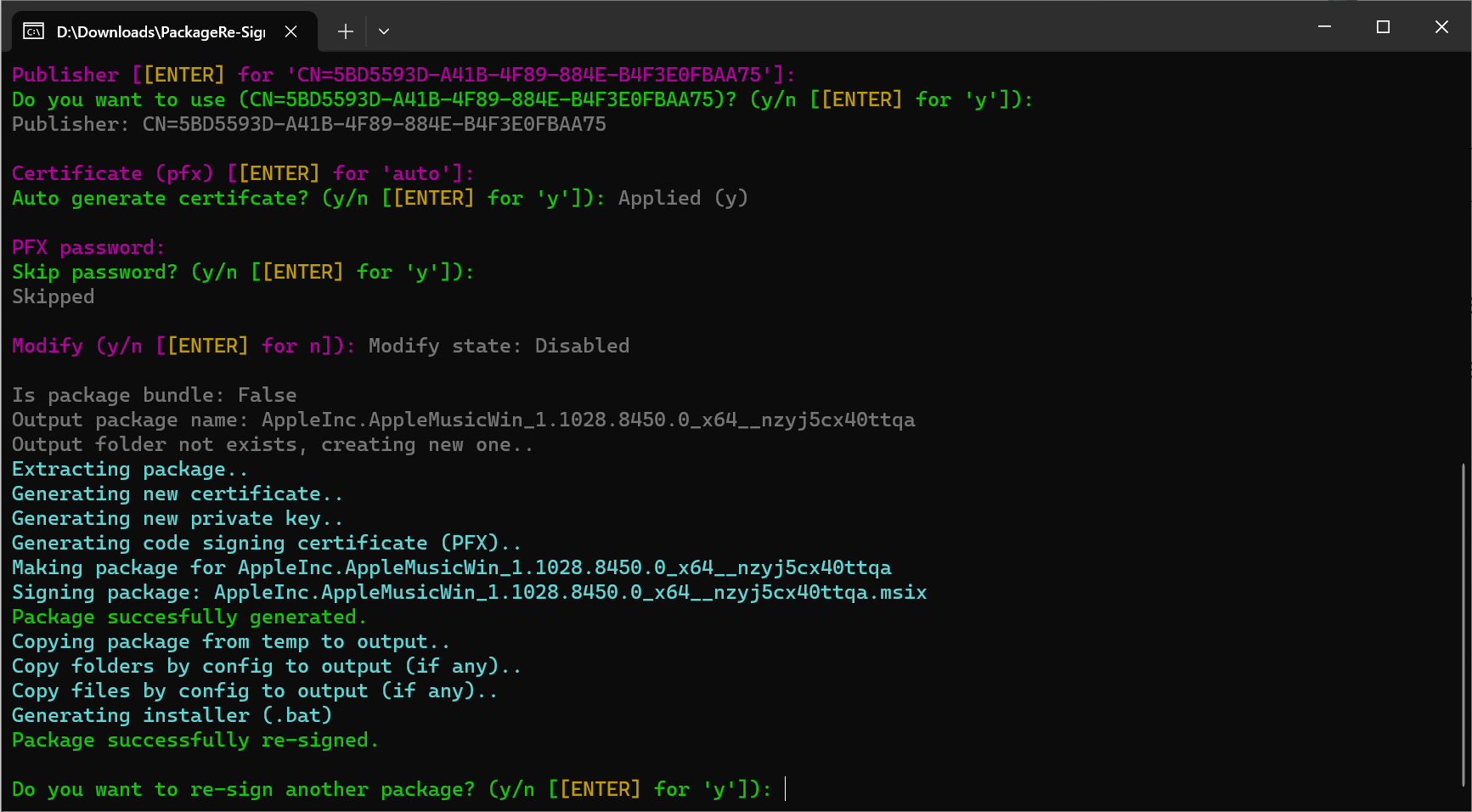The height and width of the screenshot is (812, 1472).
Task: Click the 'Copy folders by config' line
Action: tap(266, 666)
